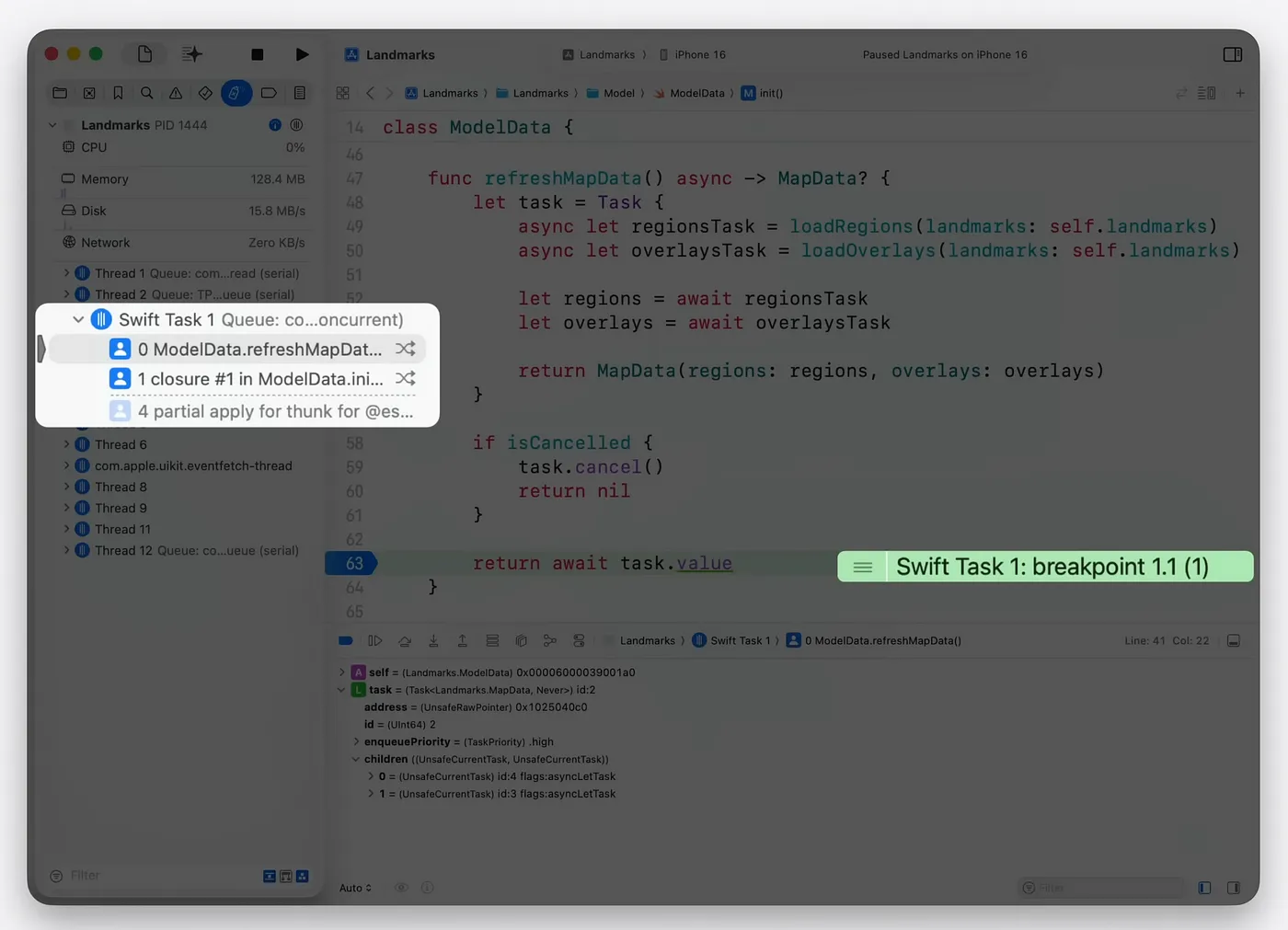Expand Thread 6 disclosure arrow

coord(66,444)
